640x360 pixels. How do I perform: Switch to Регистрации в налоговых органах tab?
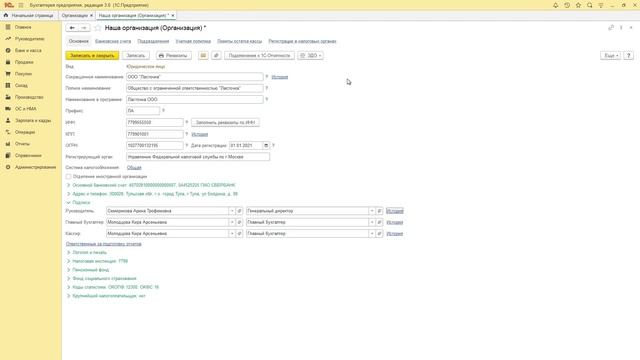[302, 41]
